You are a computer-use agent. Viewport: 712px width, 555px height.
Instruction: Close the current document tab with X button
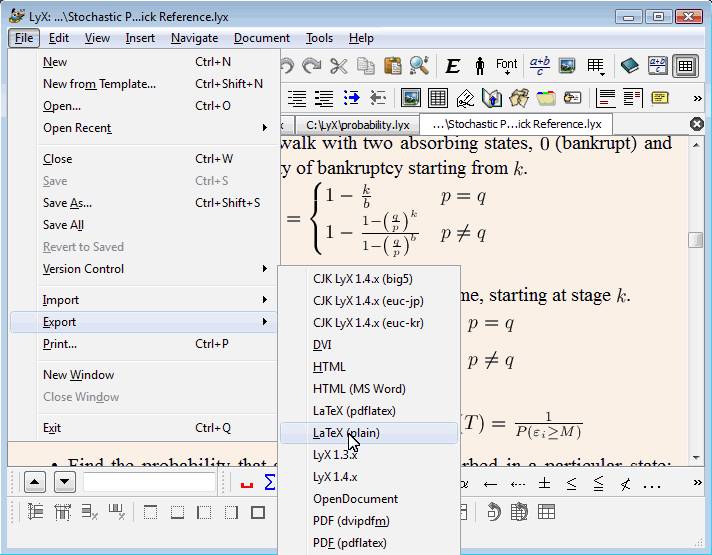click(x=696, y=124)
